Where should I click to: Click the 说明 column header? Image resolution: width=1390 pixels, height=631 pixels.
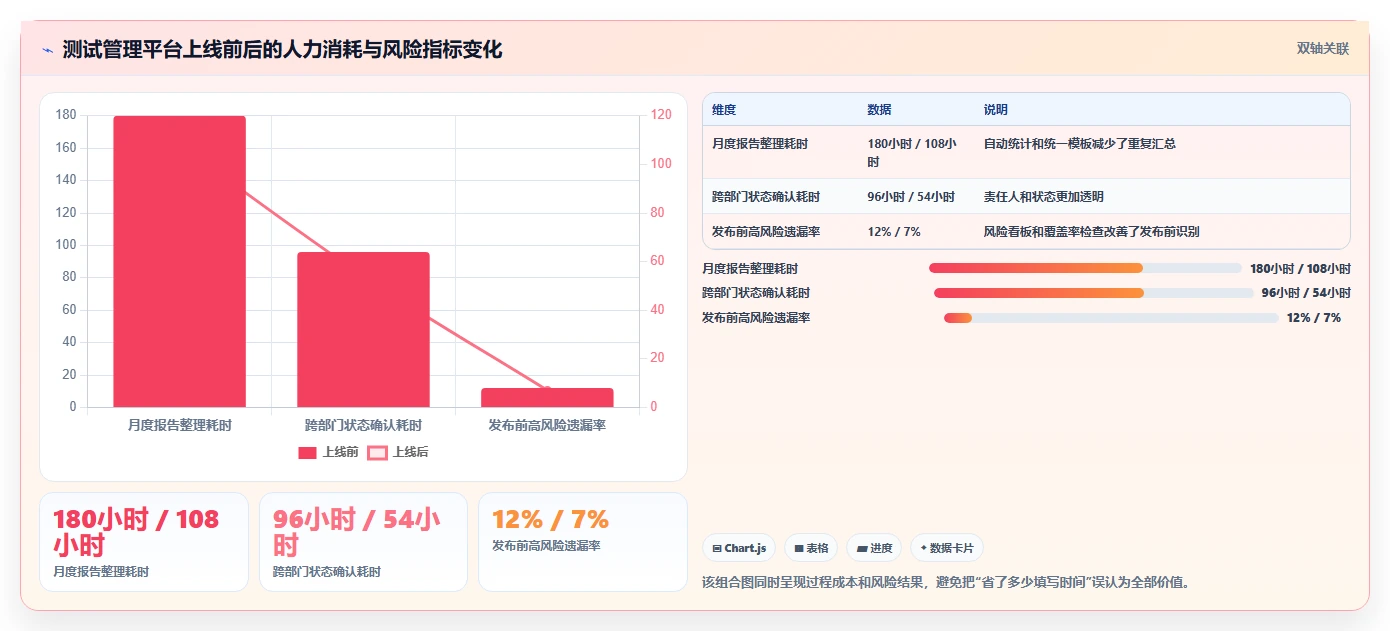coord(996,110)
